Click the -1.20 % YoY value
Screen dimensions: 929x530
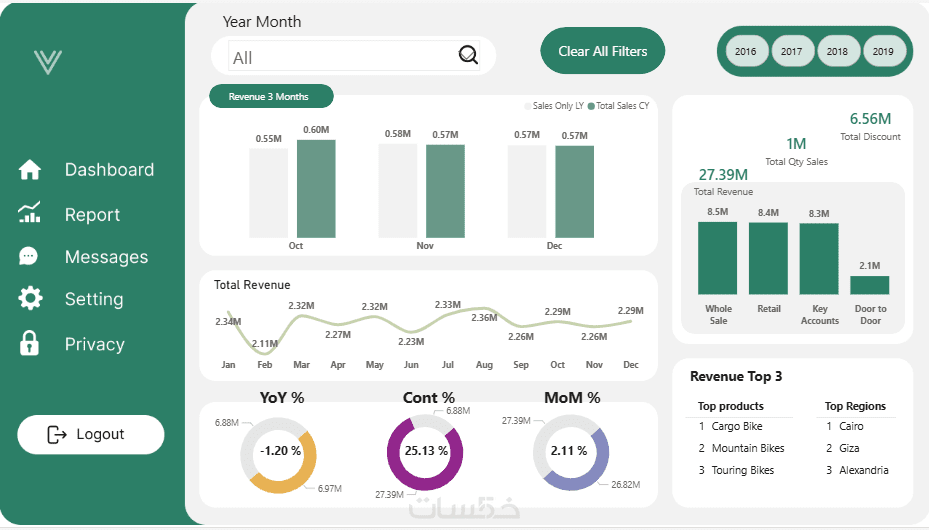[281, 451]
